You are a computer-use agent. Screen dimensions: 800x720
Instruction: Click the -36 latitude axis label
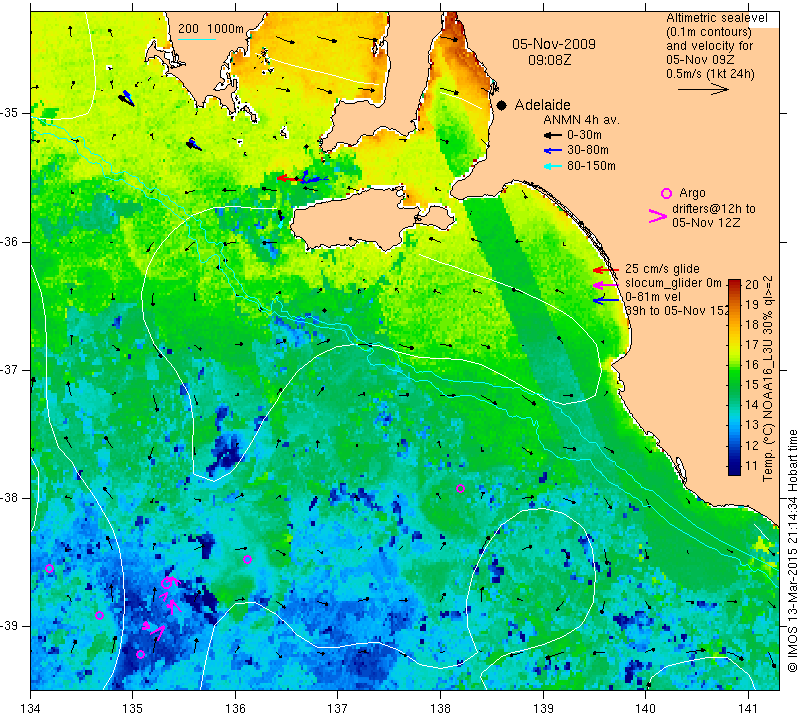(10, 241)
